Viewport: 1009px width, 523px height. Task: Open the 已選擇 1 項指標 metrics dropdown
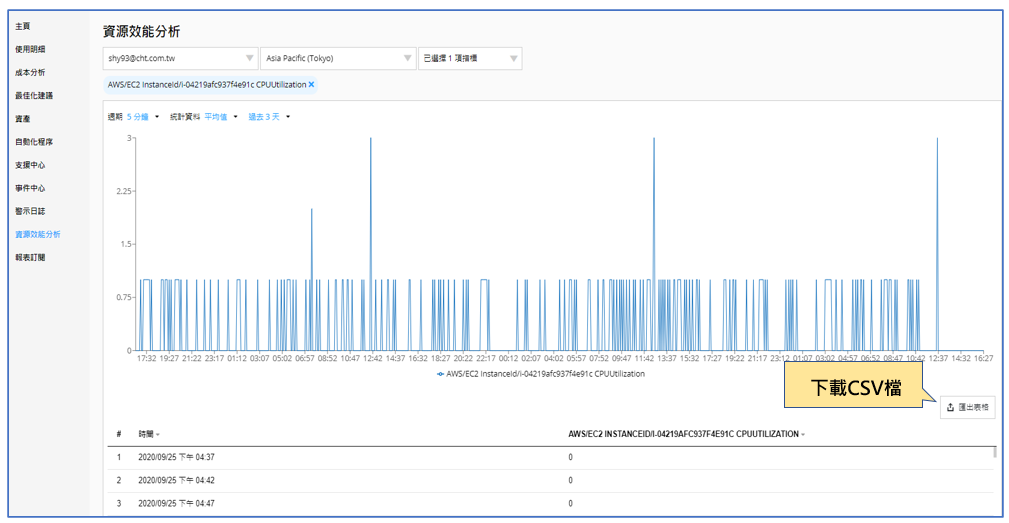click(470, 58)
